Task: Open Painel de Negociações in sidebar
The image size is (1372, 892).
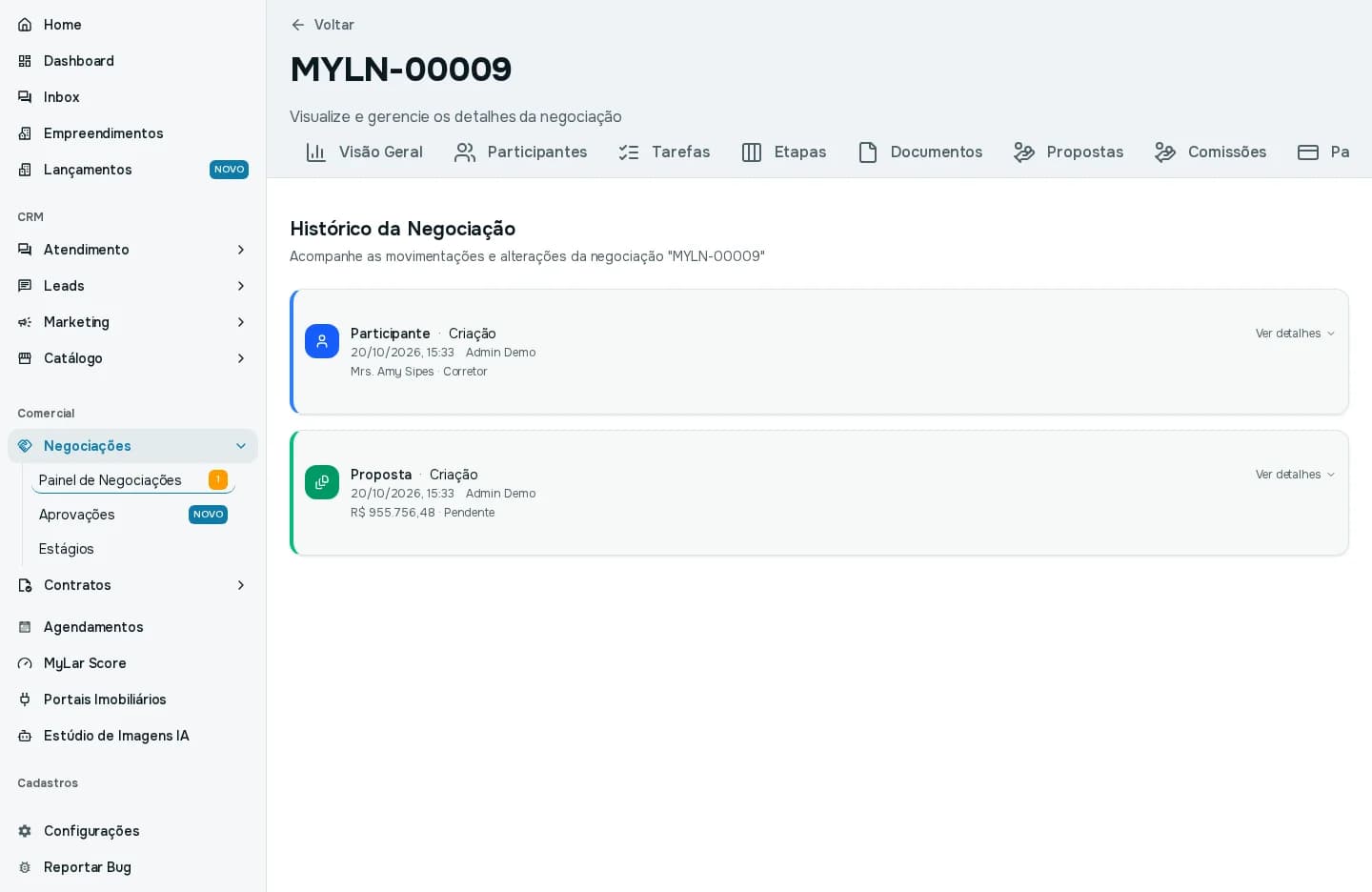Action: pyautogui.click(x=133, y=480)
